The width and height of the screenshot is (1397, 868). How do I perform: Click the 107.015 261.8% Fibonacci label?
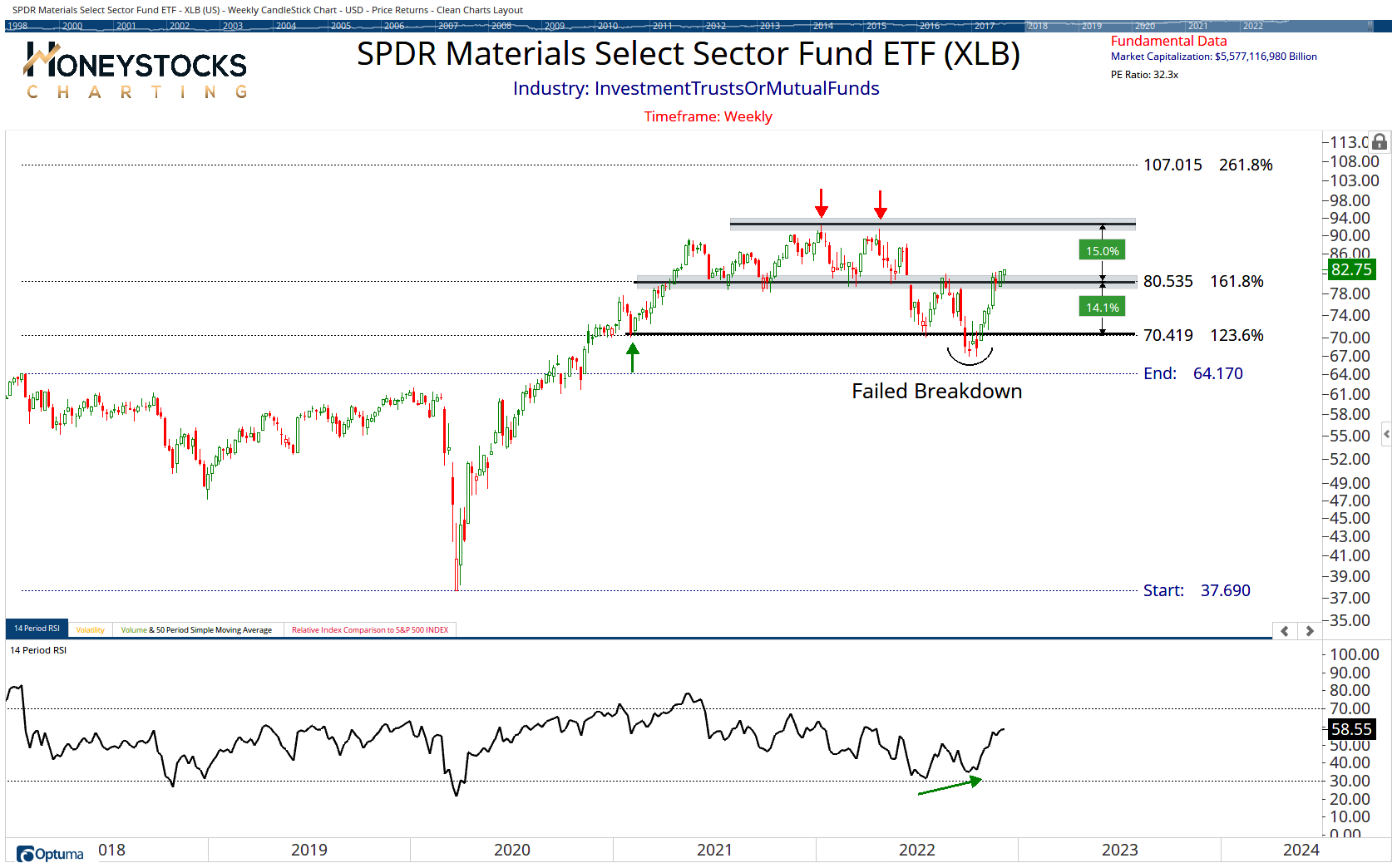1207,165
